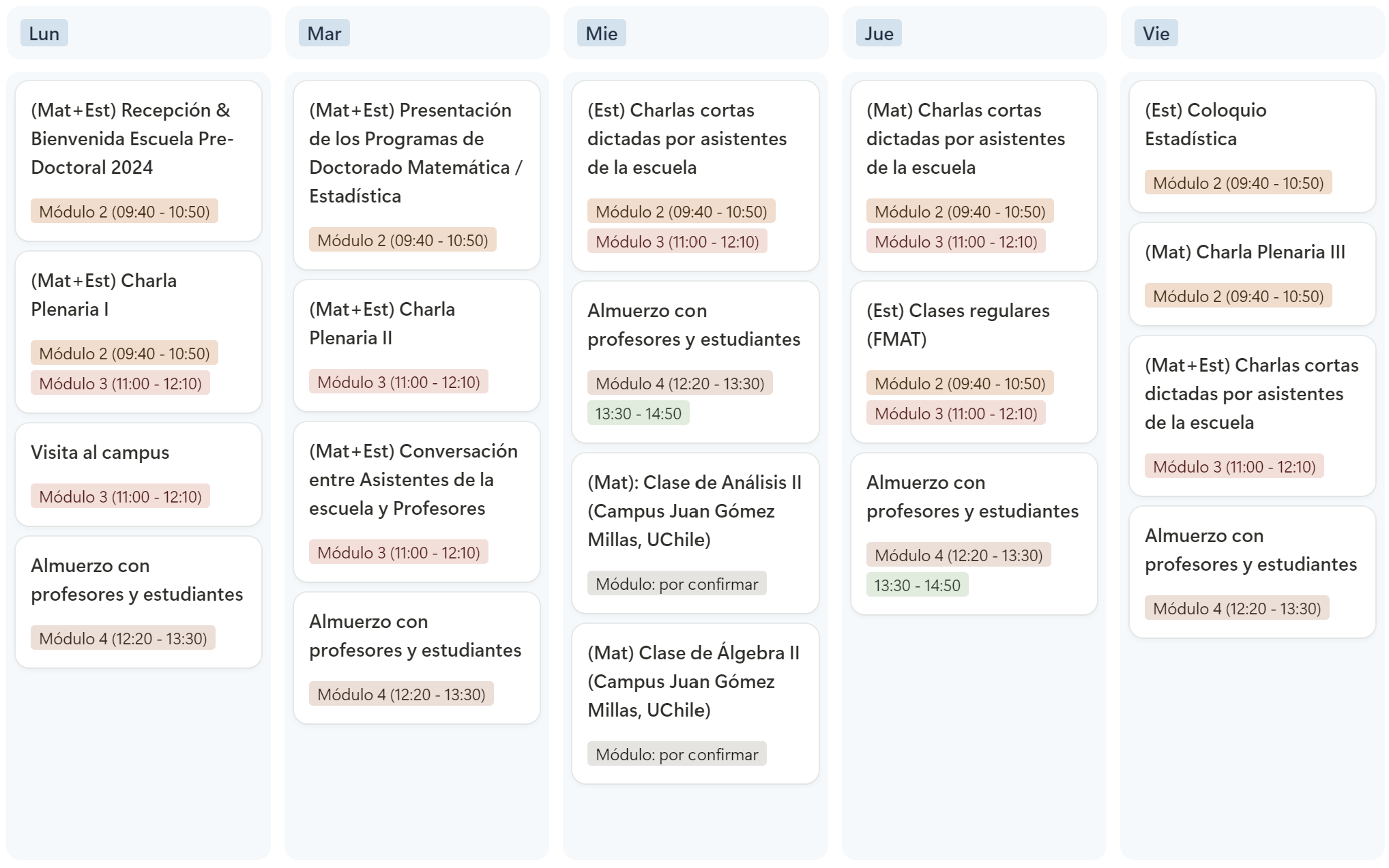Image resolution: width=1389 pixels, height=868 pixels.
Task: Open the Clase de Análisis II card
Action: coord(695,533)
